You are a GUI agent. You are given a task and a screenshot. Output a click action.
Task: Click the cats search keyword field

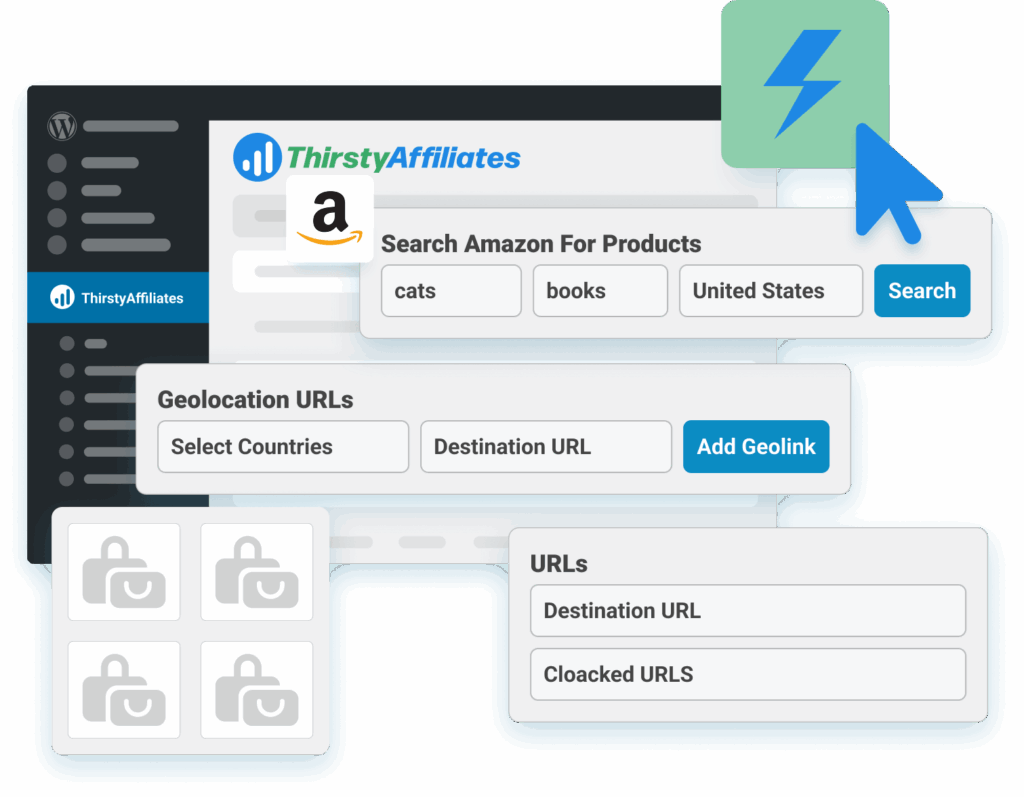pos(451,291)
